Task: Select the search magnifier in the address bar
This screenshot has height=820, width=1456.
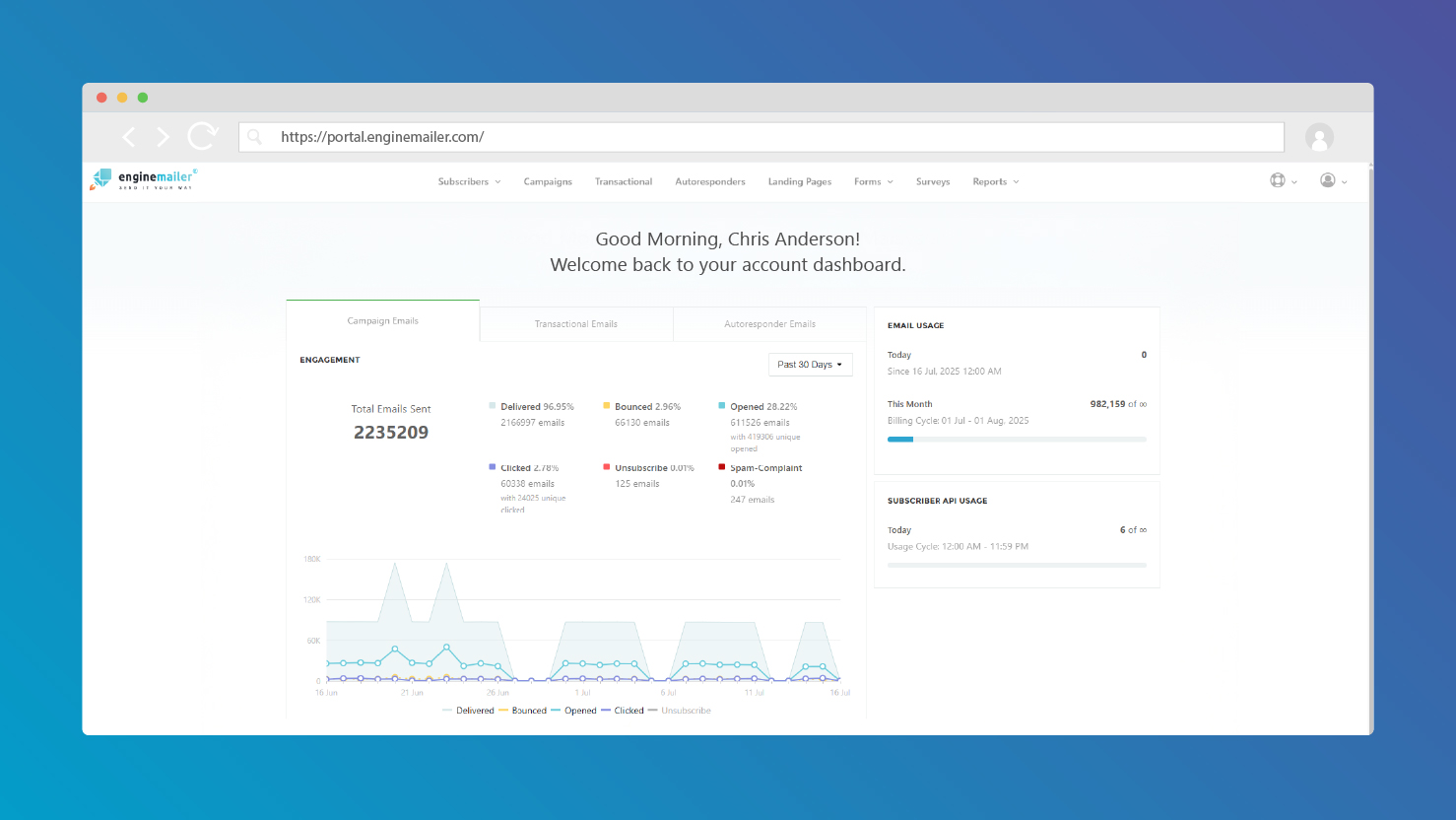Action: tap(255, 137)
